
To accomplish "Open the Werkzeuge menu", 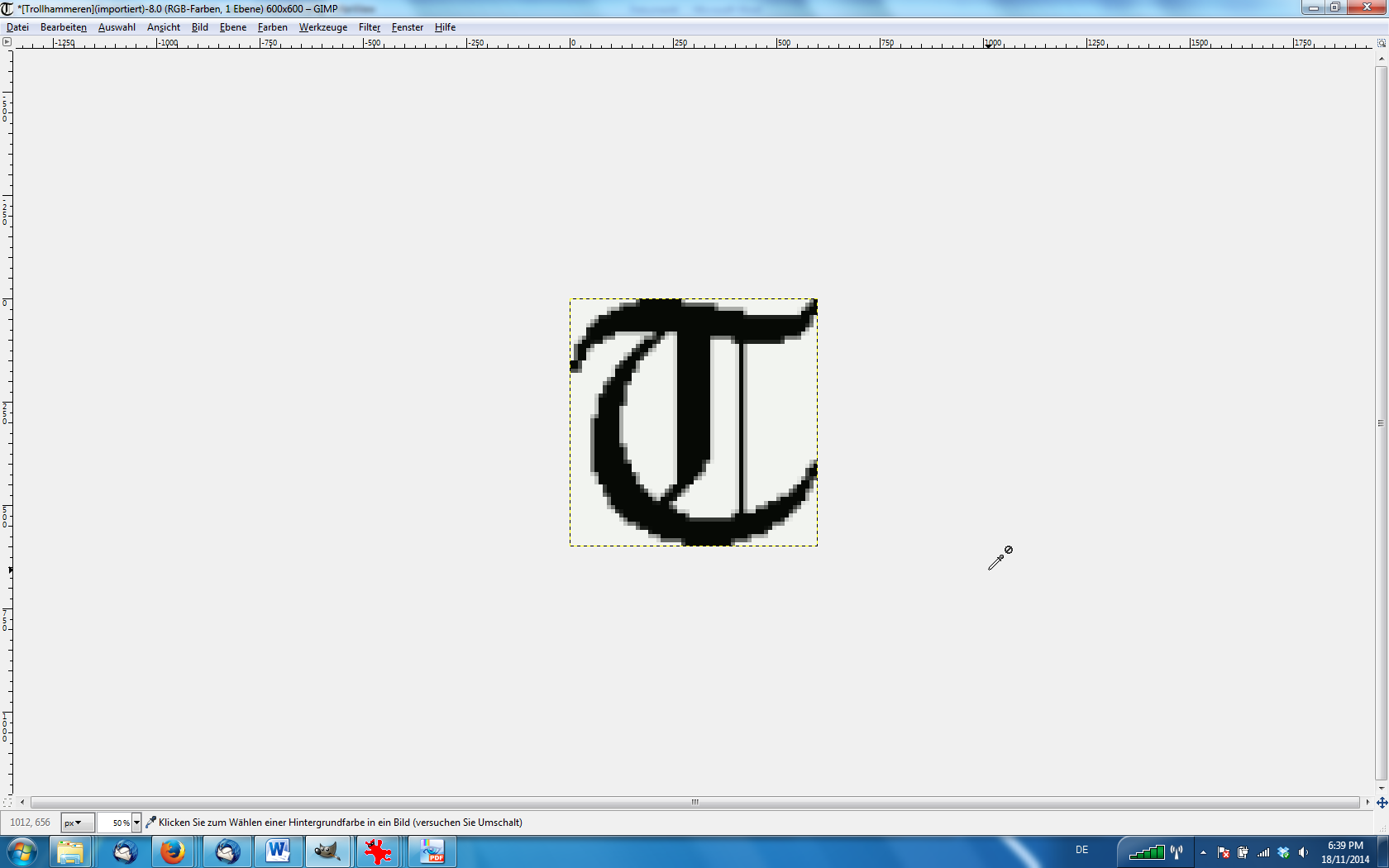I will click(x=322, y=27).
